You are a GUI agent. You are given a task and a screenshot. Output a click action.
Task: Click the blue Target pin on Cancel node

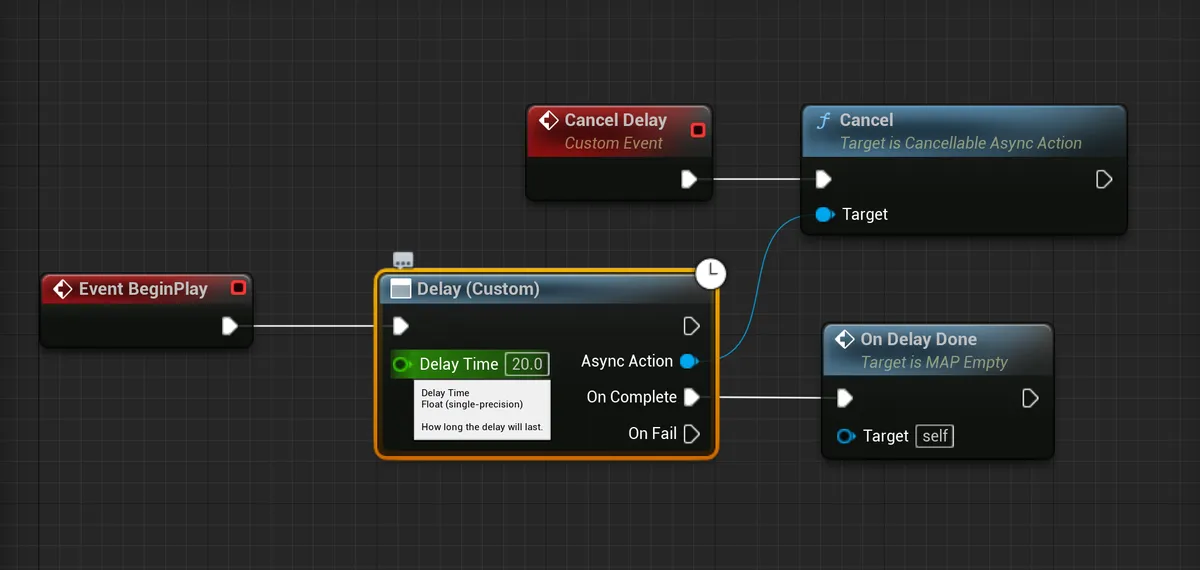824,214
